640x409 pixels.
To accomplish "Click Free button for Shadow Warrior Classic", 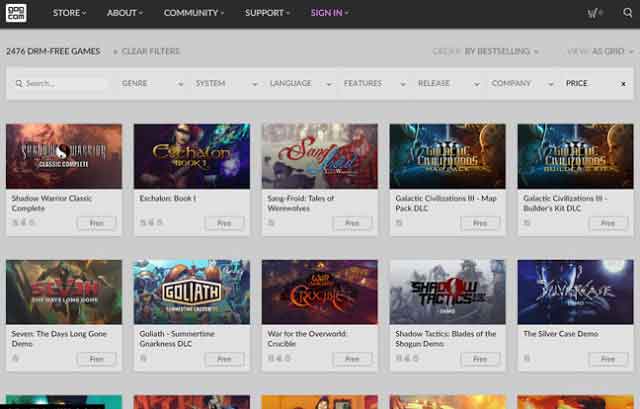I will pos(96,223).
